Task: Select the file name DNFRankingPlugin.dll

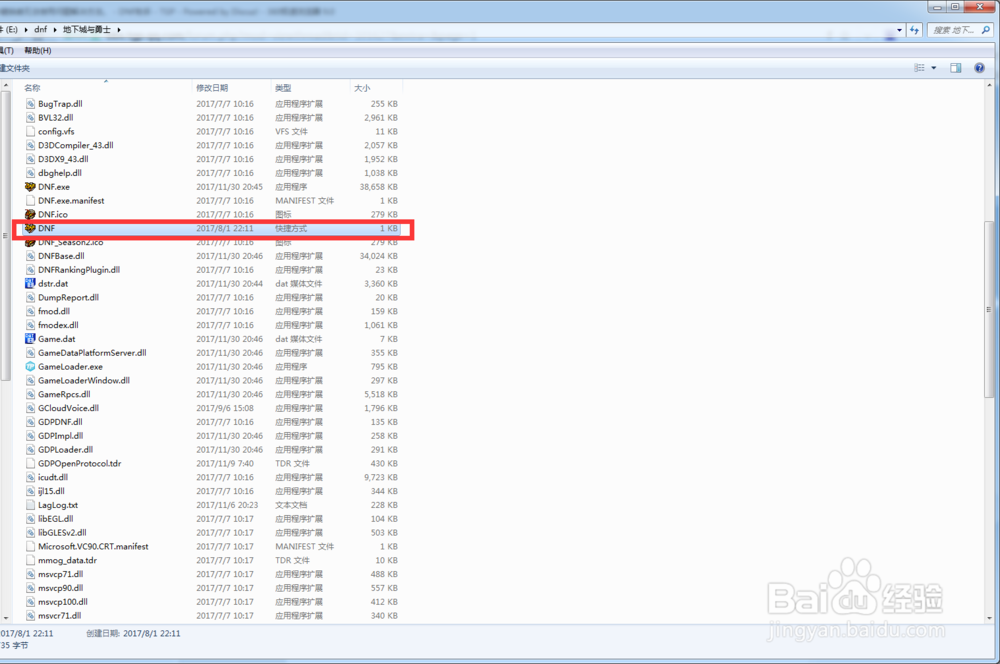Action: click(79, 270)
